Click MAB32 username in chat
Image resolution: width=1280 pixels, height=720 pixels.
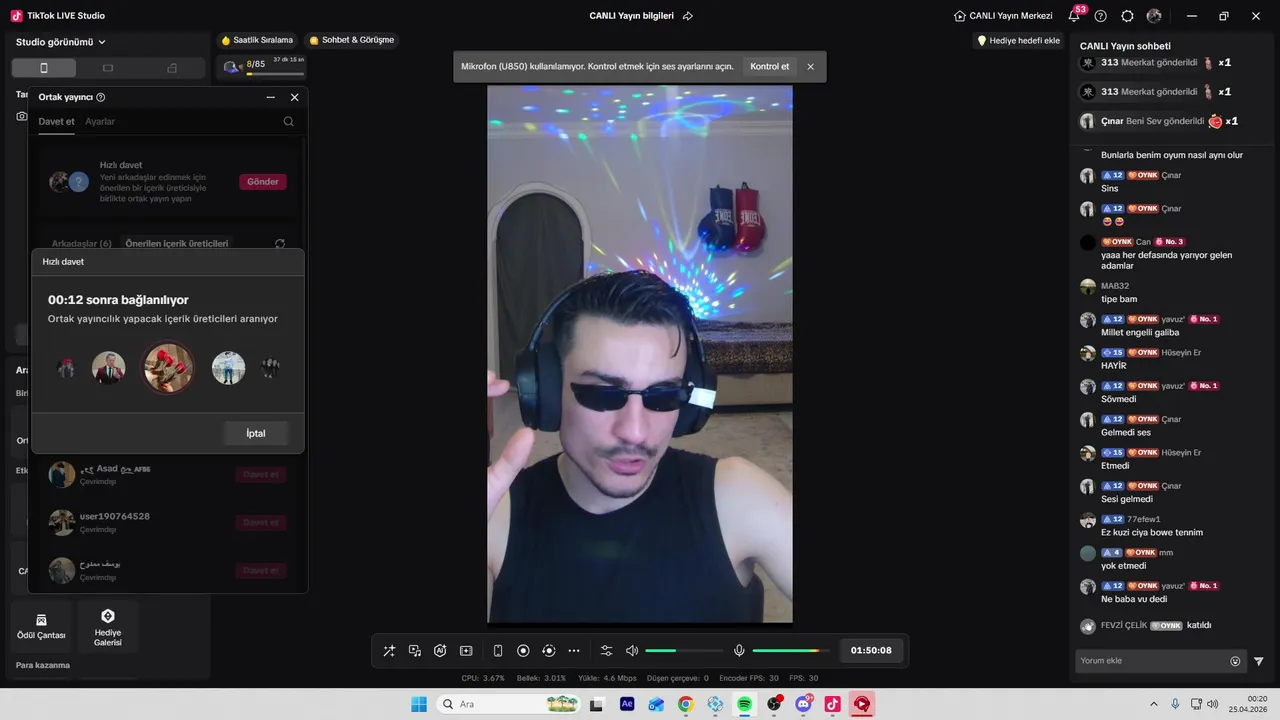pyautogui.click(x=1115, y=286)
